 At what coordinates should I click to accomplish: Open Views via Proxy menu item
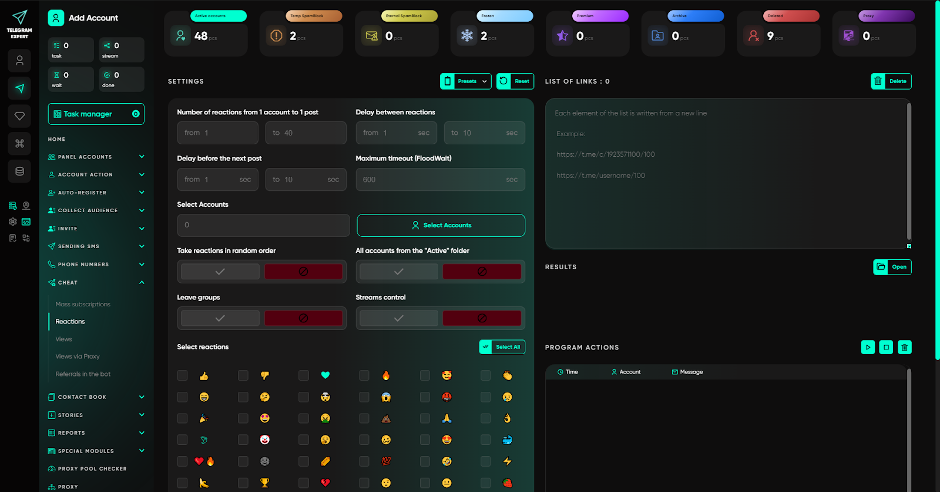tap(77, 356)
